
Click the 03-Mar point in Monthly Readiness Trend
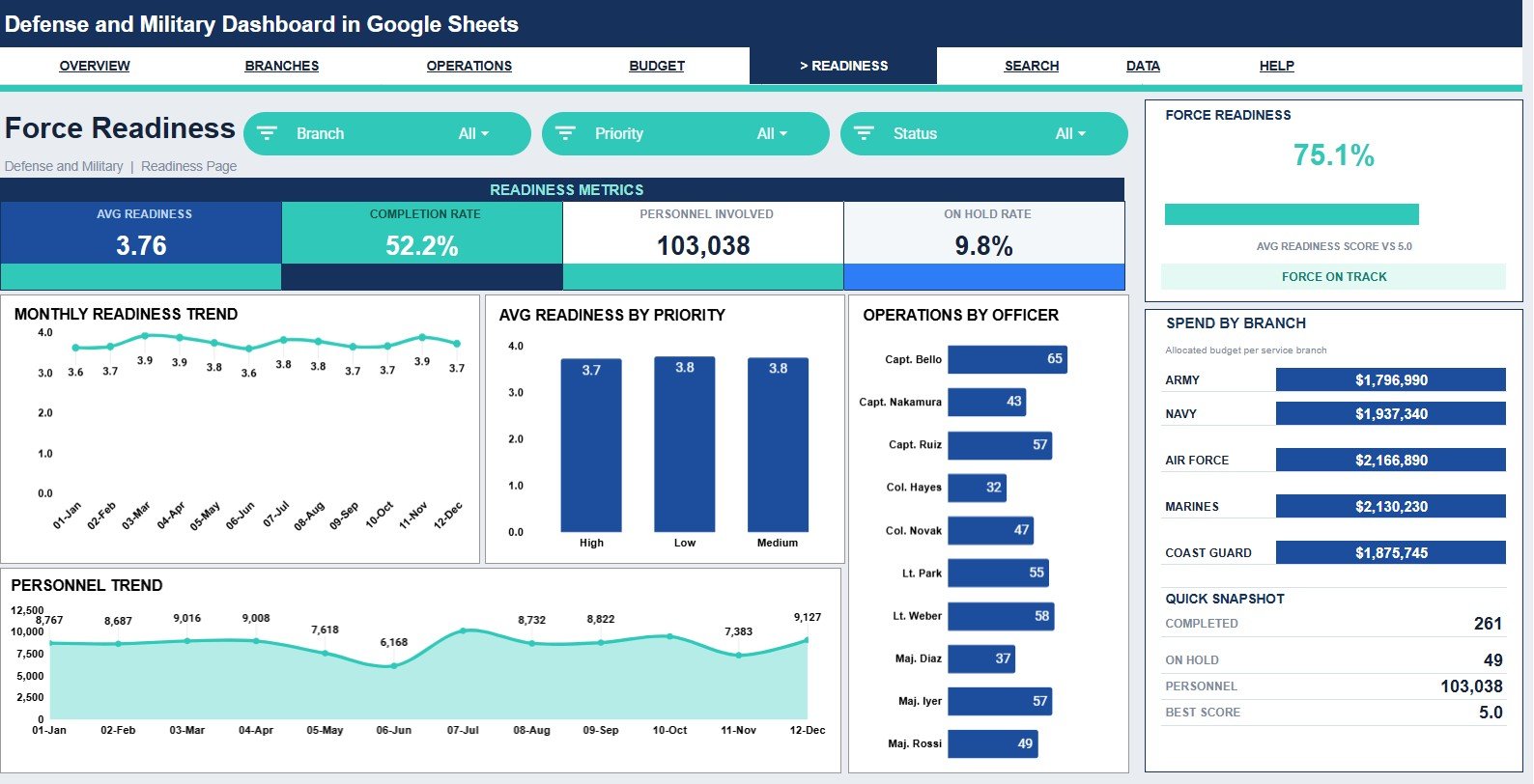click(x=145, y=336)
